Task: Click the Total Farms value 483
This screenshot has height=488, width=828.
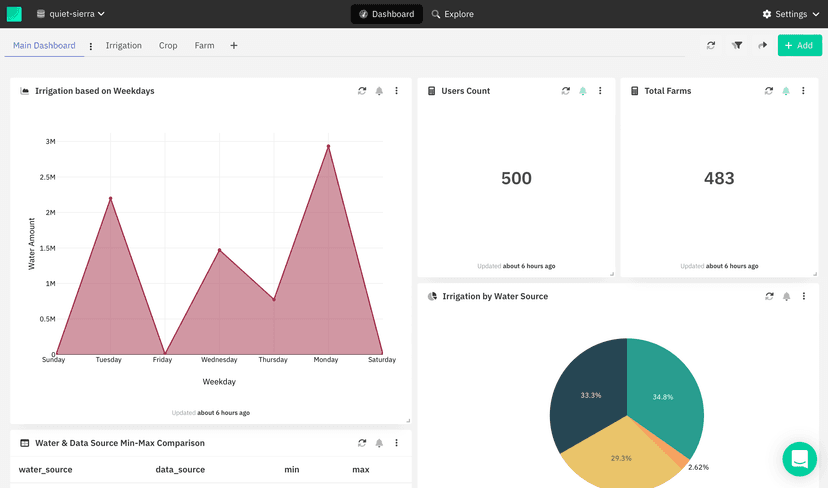Action: tap(719, 179)
